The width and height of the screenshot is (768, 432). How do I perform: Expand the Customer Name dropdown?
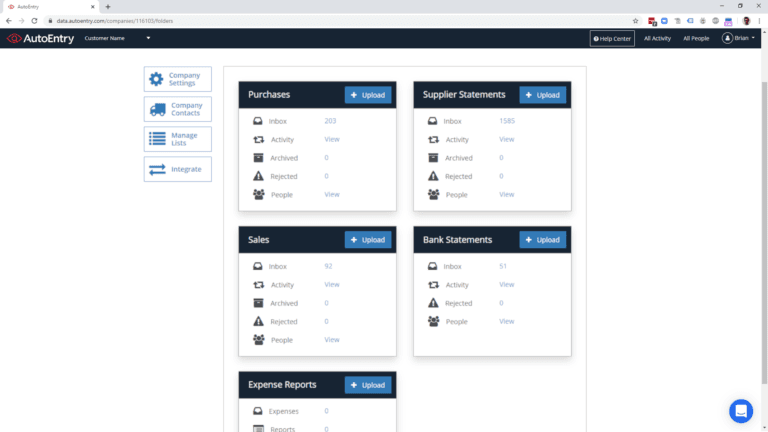click(148, 38)
